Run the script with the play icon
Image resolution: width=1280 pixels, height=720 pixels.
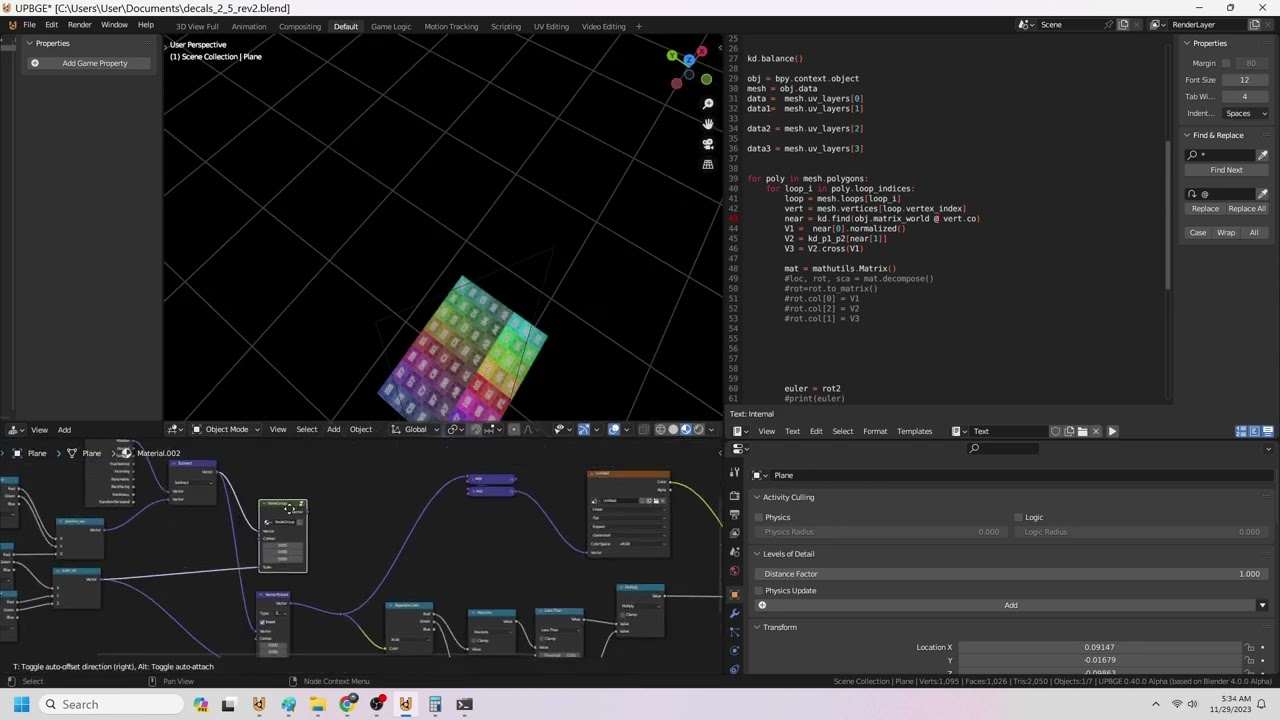coord(1112,431)
